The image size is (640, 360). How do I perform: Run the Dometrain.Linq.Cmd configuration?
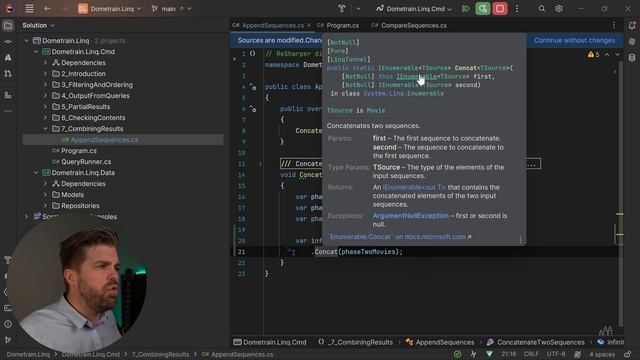tap(465, 9)
